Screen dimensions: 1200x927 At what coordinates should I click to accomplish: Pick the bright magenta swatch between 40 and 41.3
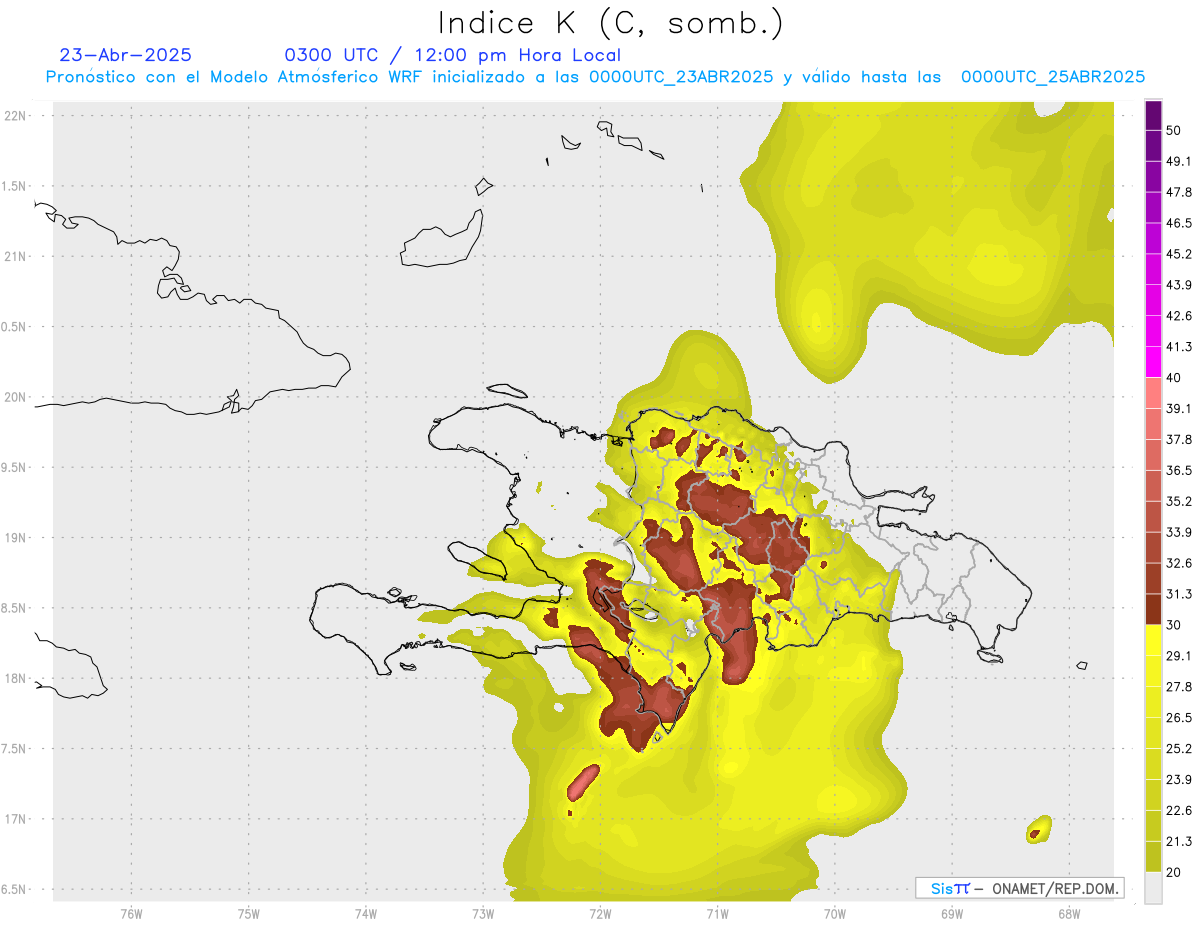point(1153,362)
